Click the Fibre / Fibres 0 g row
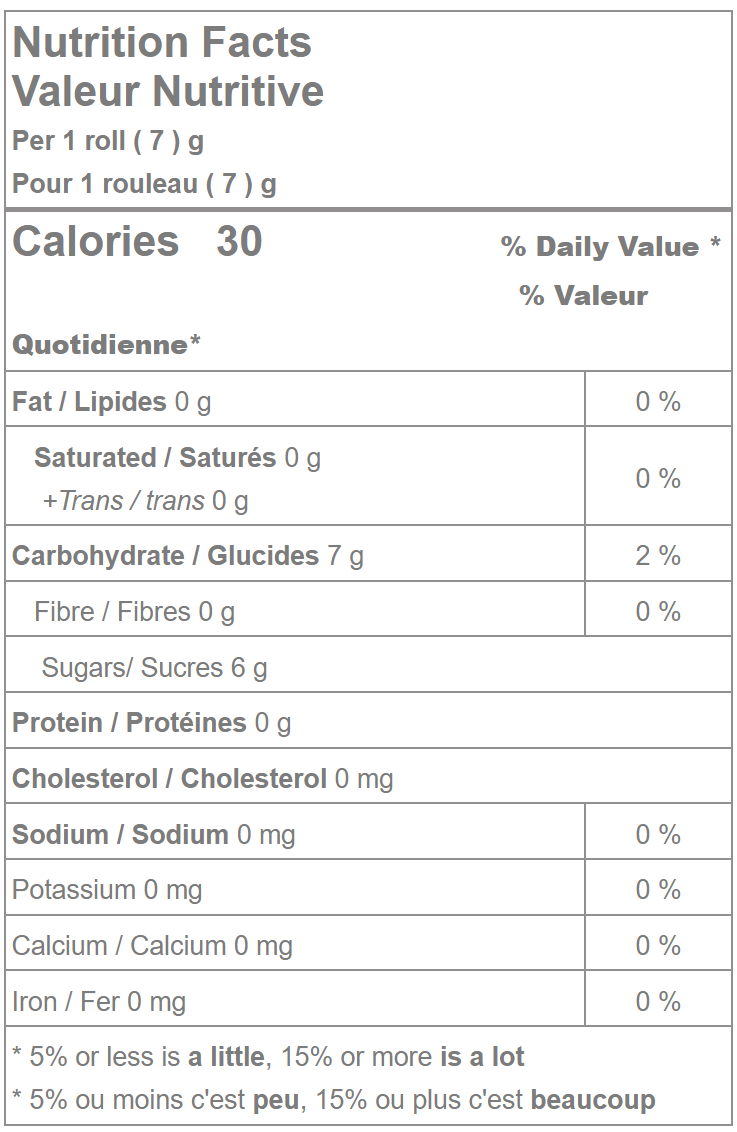Viewport: 737px width, 1132px height. (134, 612)
